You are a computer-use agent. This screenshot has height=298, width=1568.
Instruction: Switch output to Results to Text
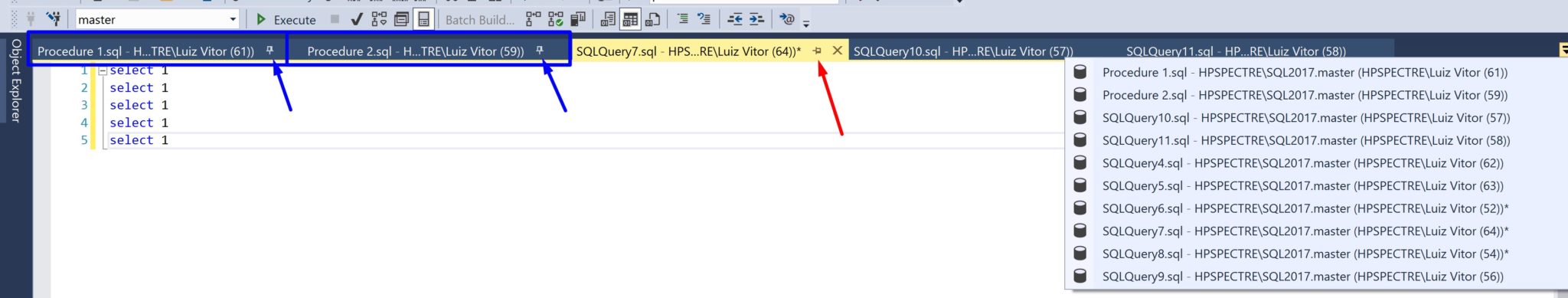[x=608, y=19]
